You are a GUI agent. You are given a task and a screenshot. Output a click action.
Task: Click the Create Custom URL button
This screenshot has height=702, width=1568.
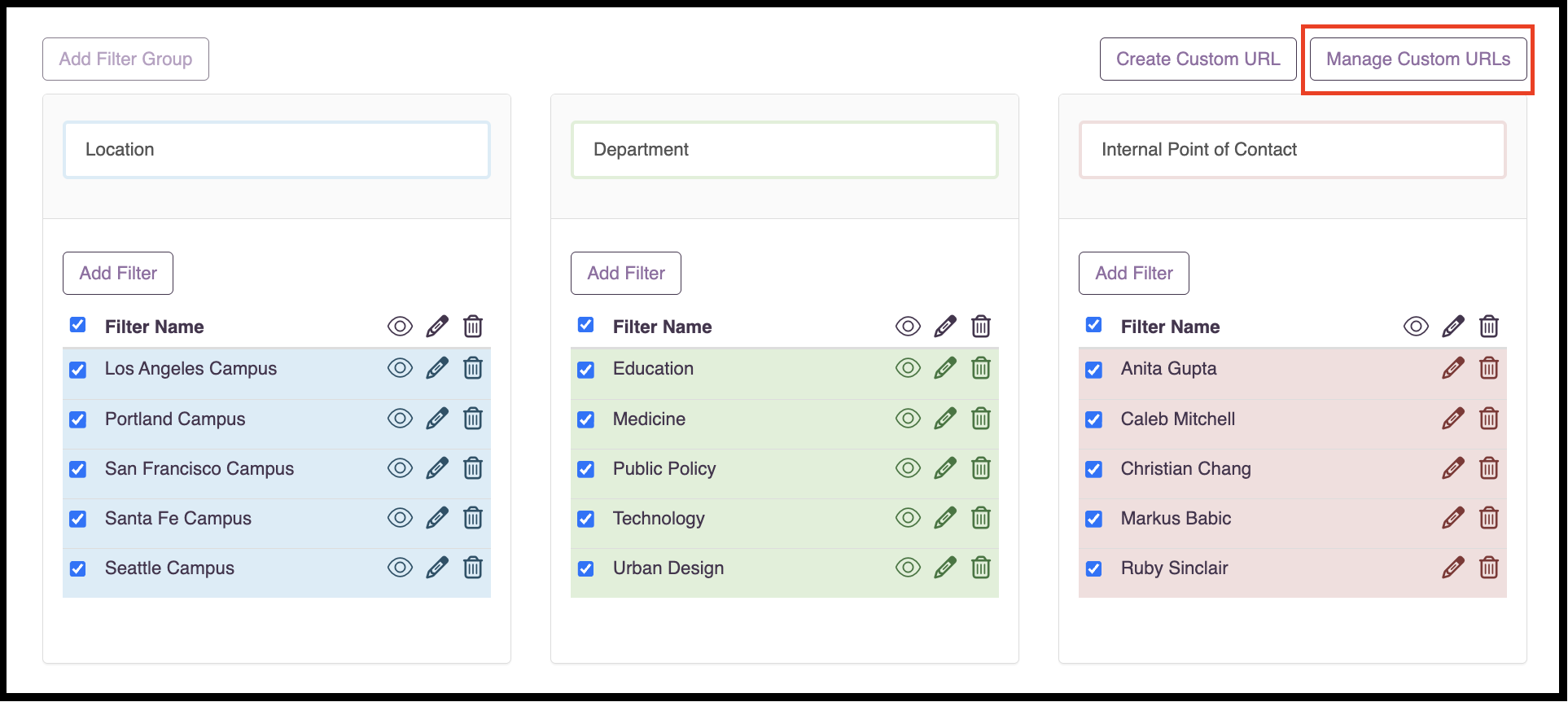(x=1198, y=59)
